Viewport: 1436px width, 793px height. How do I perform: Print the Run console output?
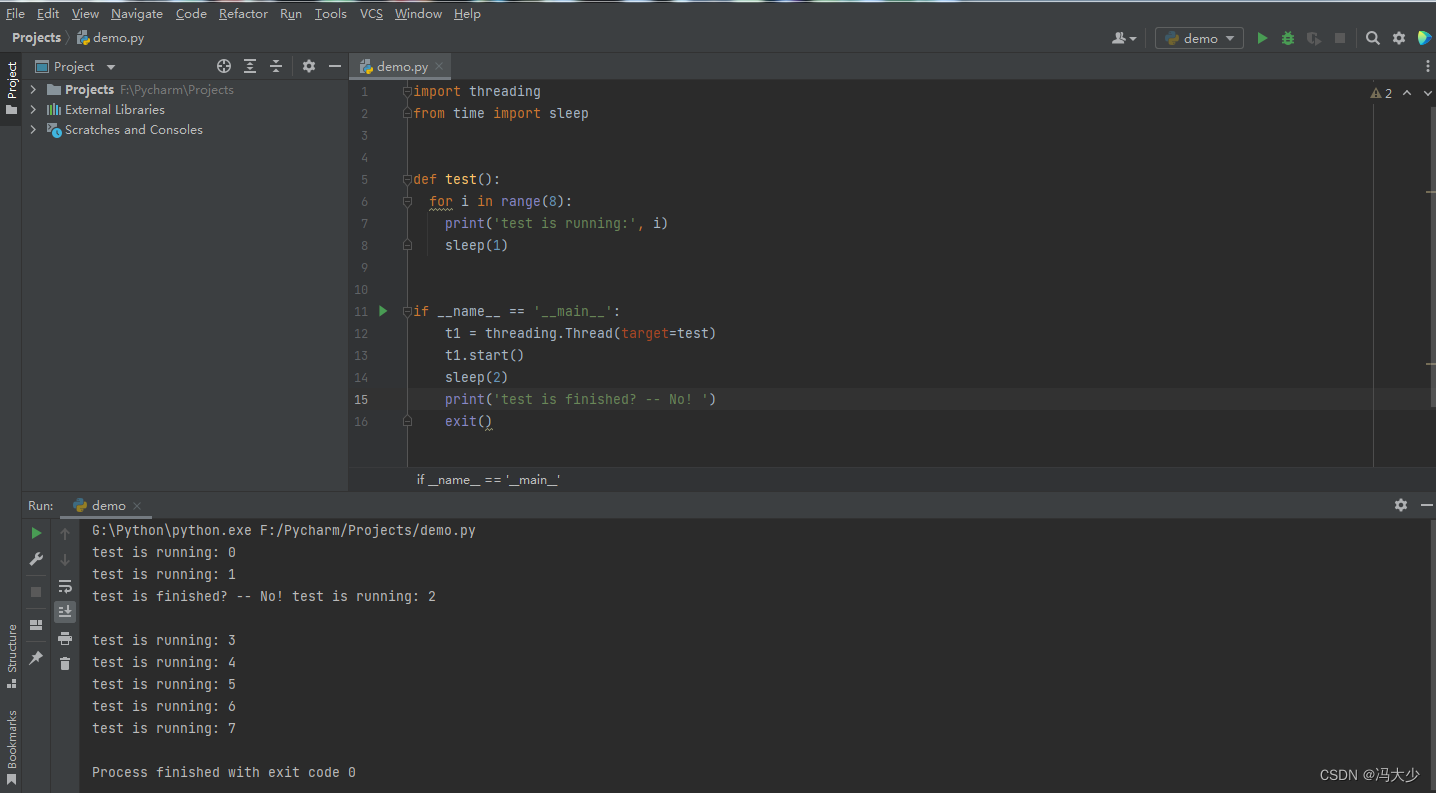pos(65,637)
